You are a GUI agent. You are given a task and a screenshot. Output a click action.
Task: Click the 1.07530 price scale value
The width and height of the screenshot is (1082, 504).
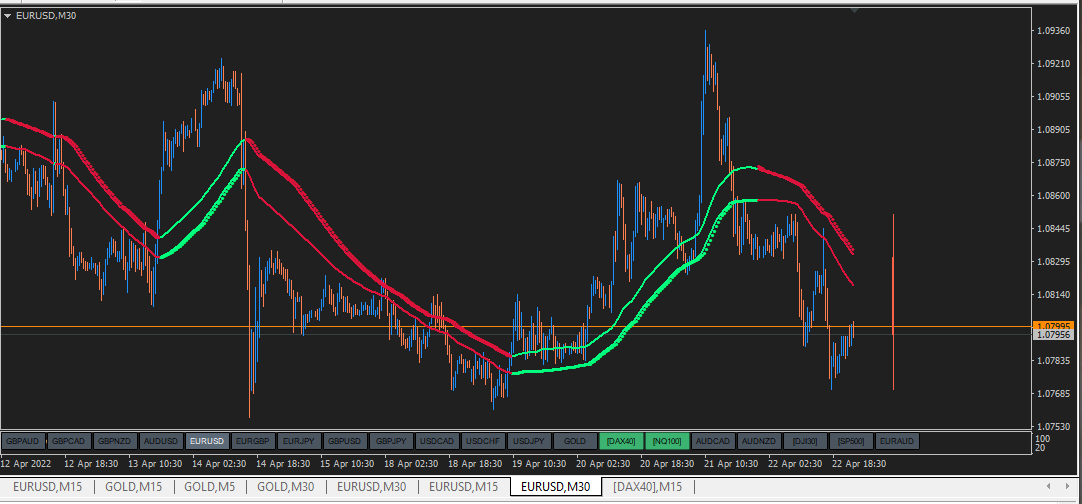pyautogui.click(x=1053, y=426)
